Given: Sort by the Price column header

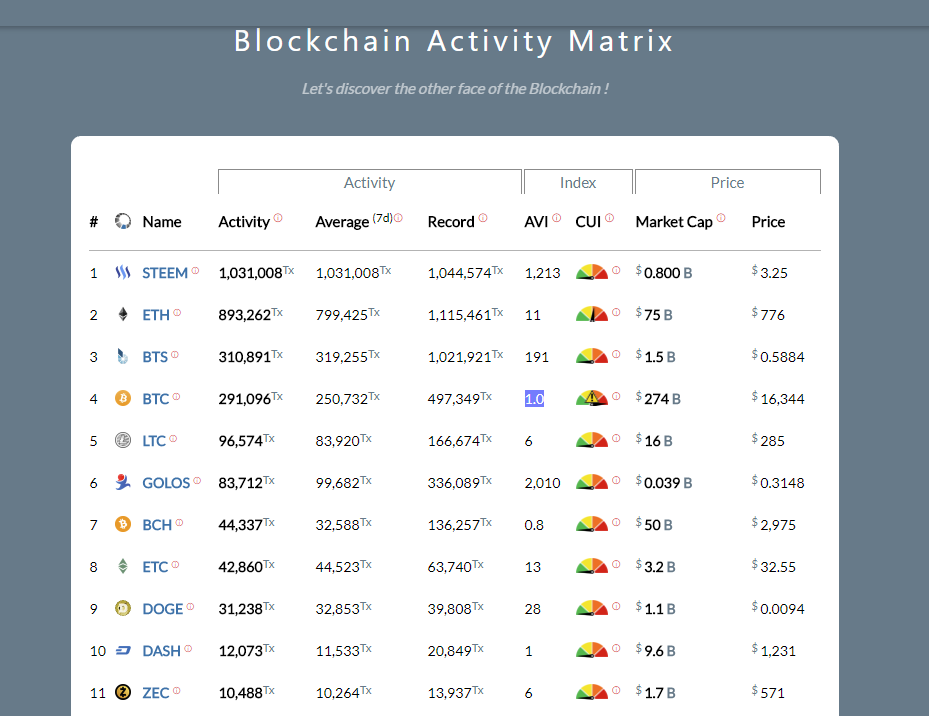Looking at the screenshot, I should (x=768, y=222).
